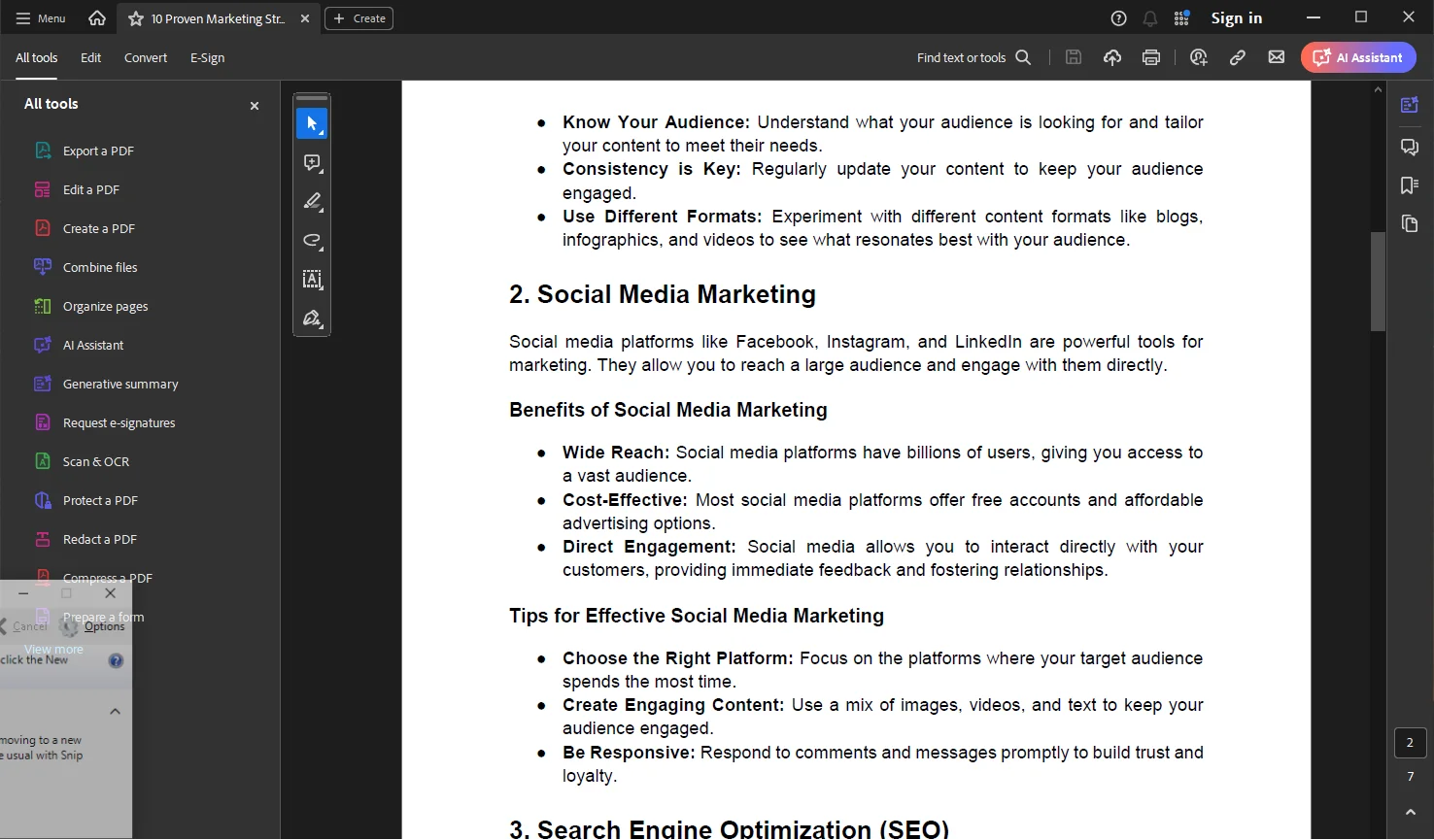The height and width of the screenshot is (840, 1434).
Task: Open the AI Assistant button
Action: click(x=1358, y=58)
